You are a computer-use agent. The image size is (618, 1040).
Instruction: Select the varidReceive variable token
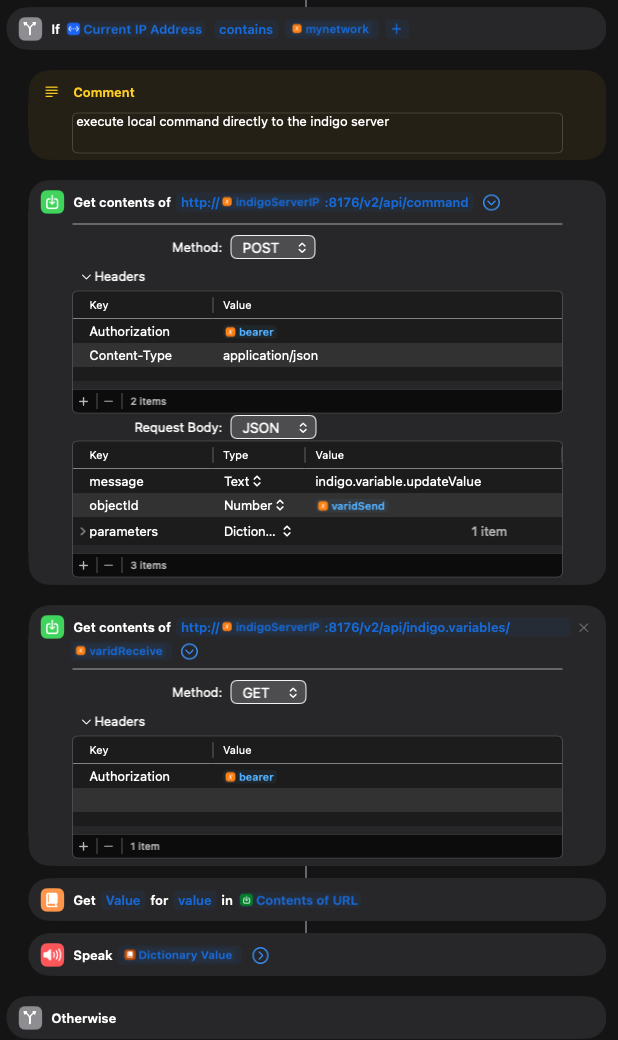tap(119, 651)
